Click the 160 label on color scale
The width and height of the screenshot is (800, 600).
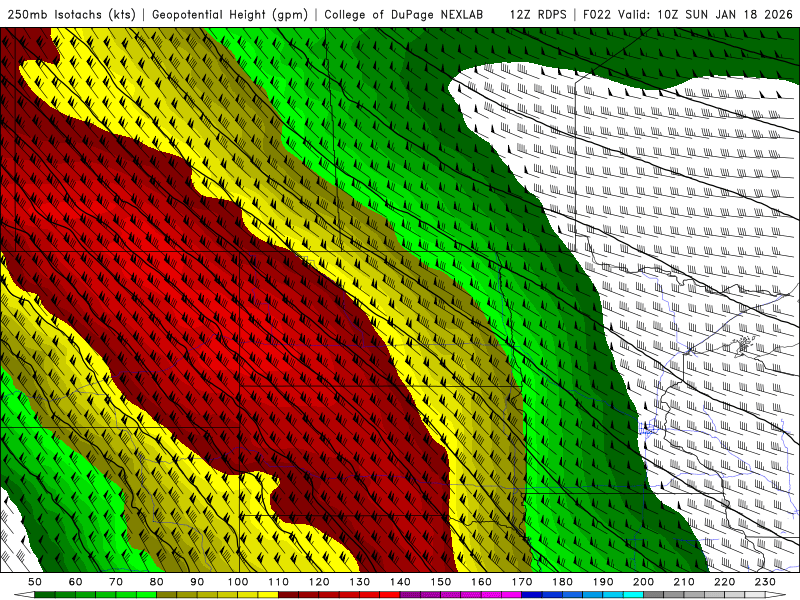coord(481,582)
